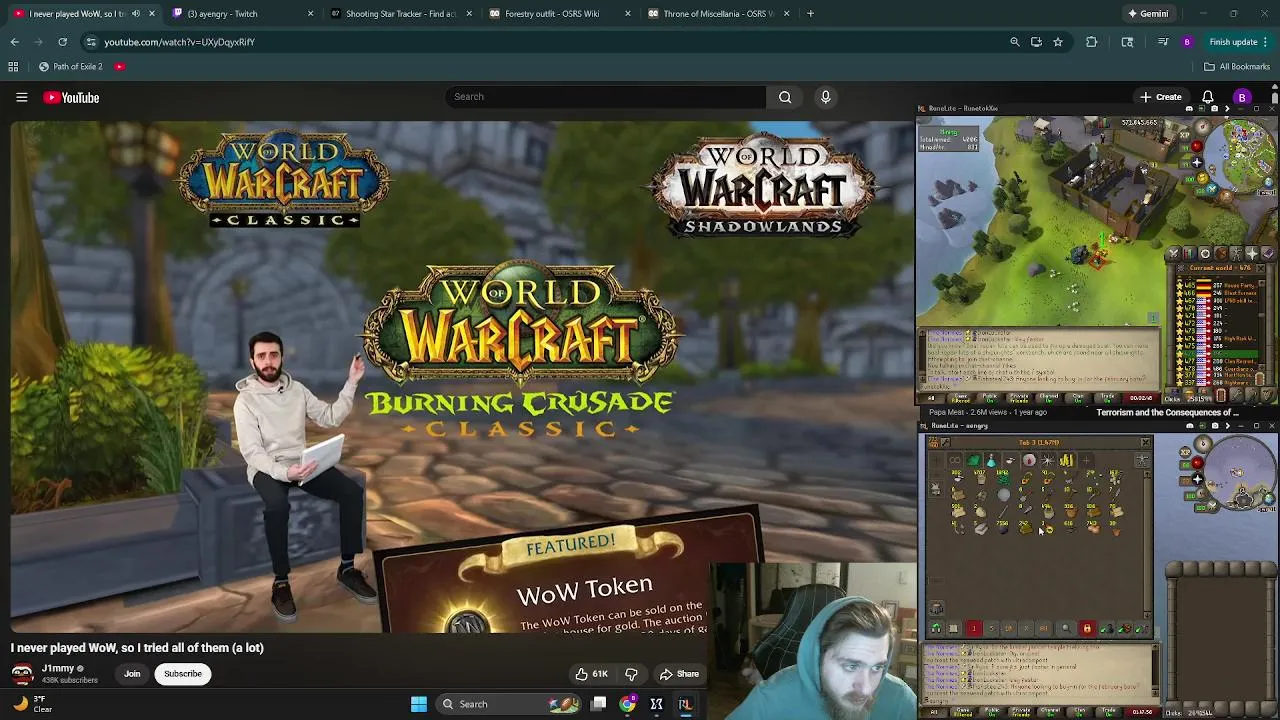Expand the All Bookmarks folder

point(1237,67)
